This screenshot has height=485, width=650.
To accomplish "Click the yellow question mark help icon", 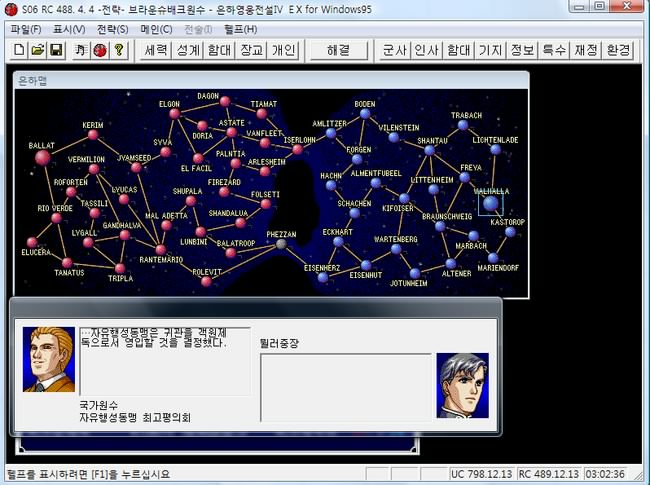I will tap(119, 51).
